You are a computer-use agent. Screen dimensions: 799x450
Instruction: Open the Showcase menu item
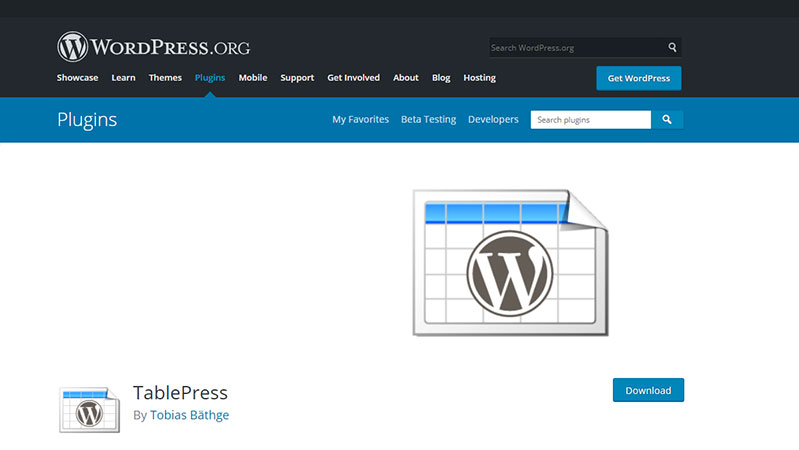[77, 77]
